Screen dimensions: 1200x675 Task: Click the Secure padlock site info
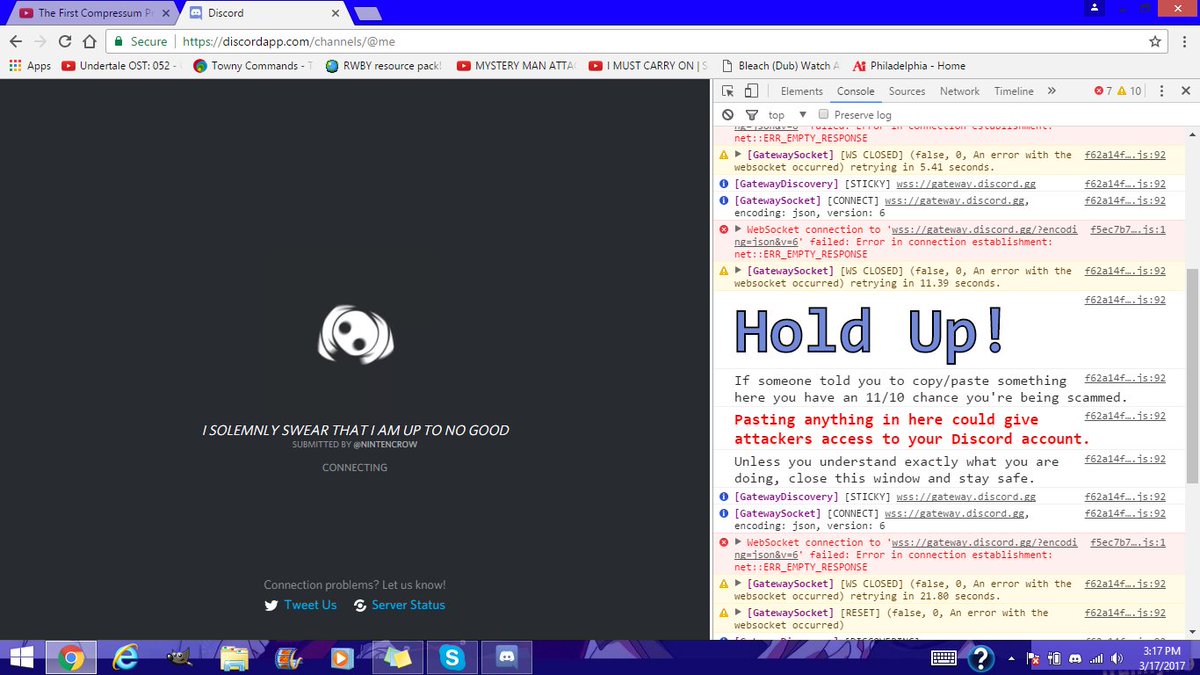click(x=140, y=42)
